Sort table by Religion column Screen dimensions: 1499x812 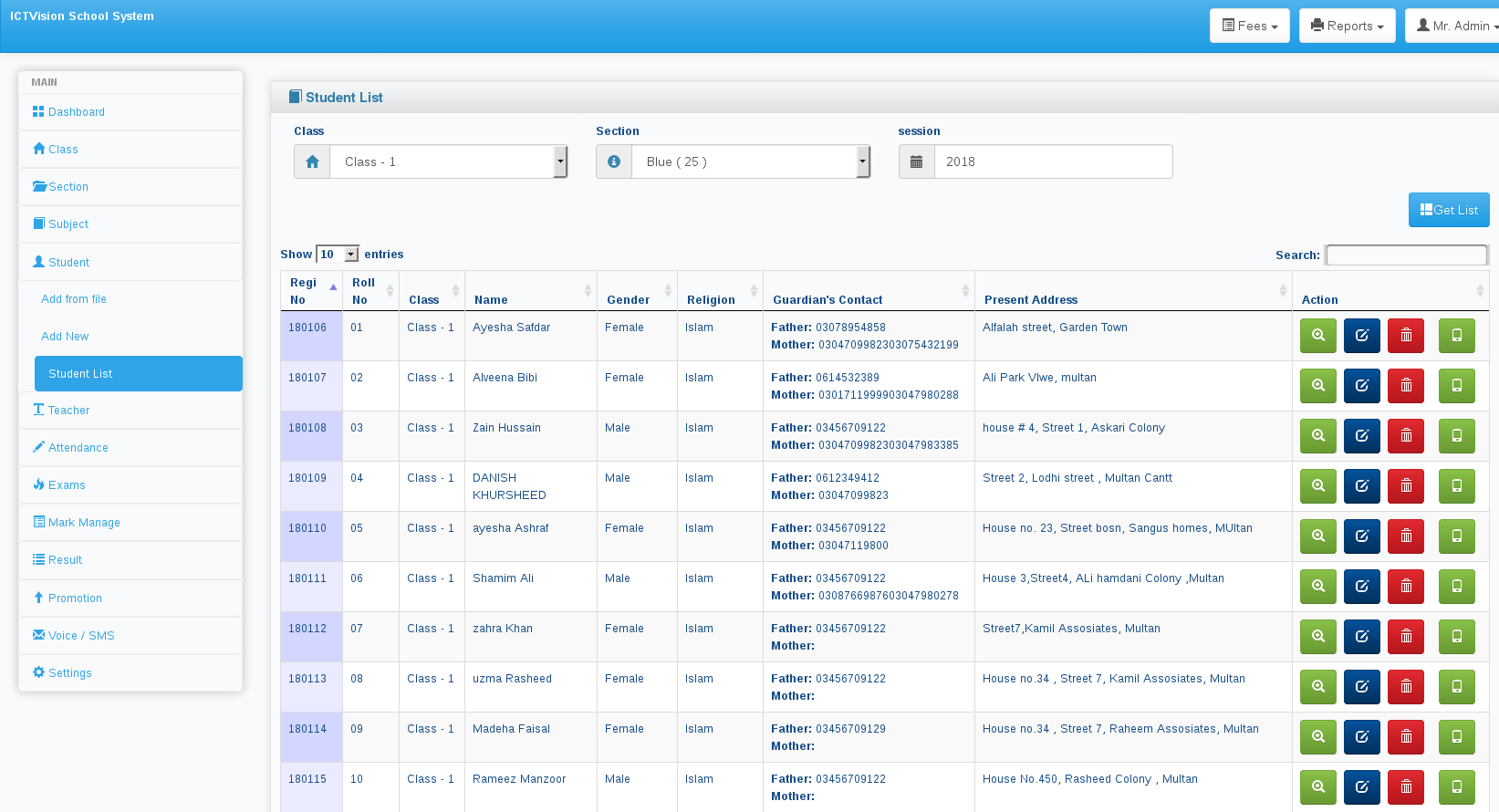pyautogui.click(x=720, y=291)
